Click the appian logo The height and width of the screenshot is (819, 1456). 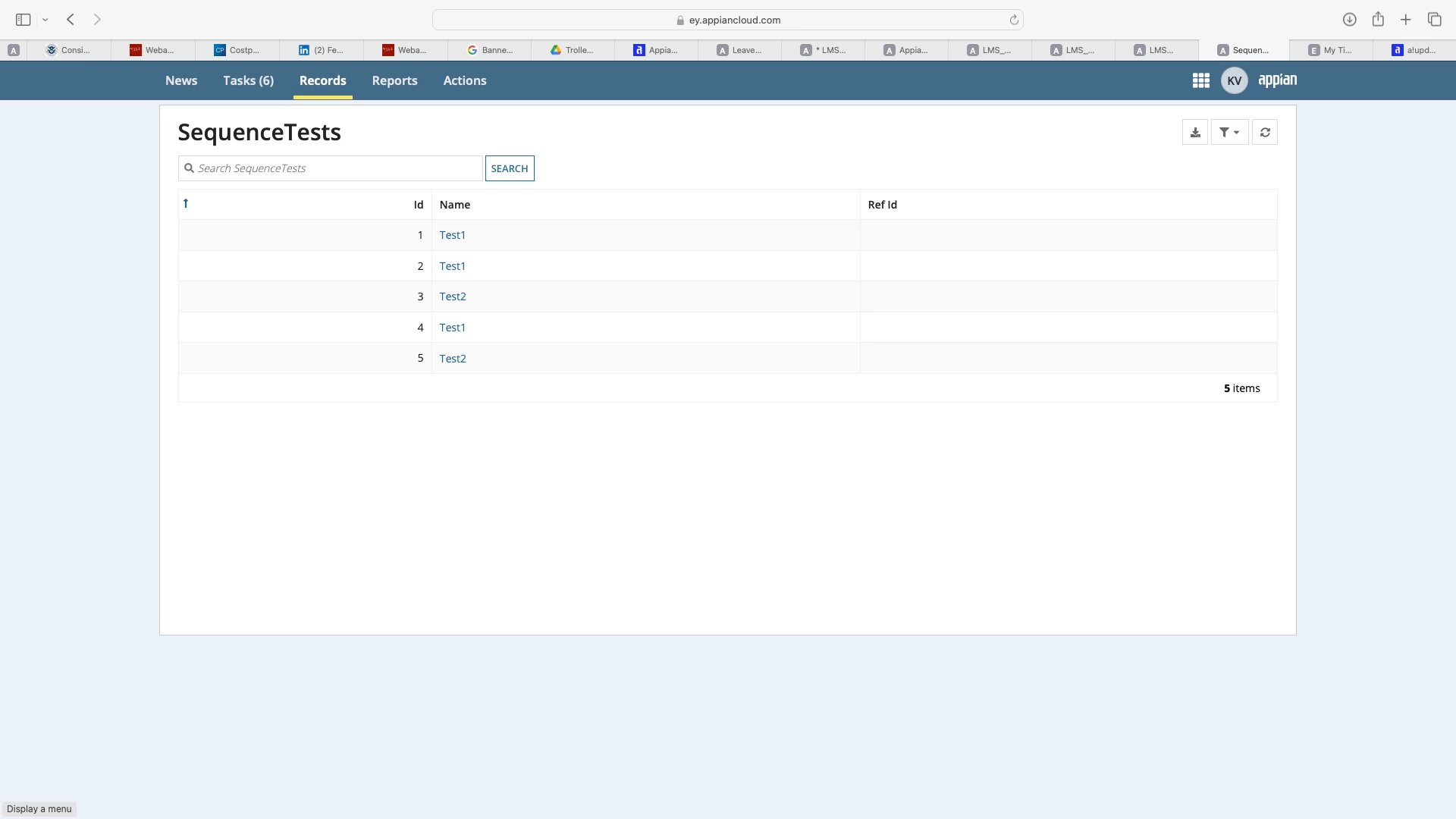click(1277, 80)
